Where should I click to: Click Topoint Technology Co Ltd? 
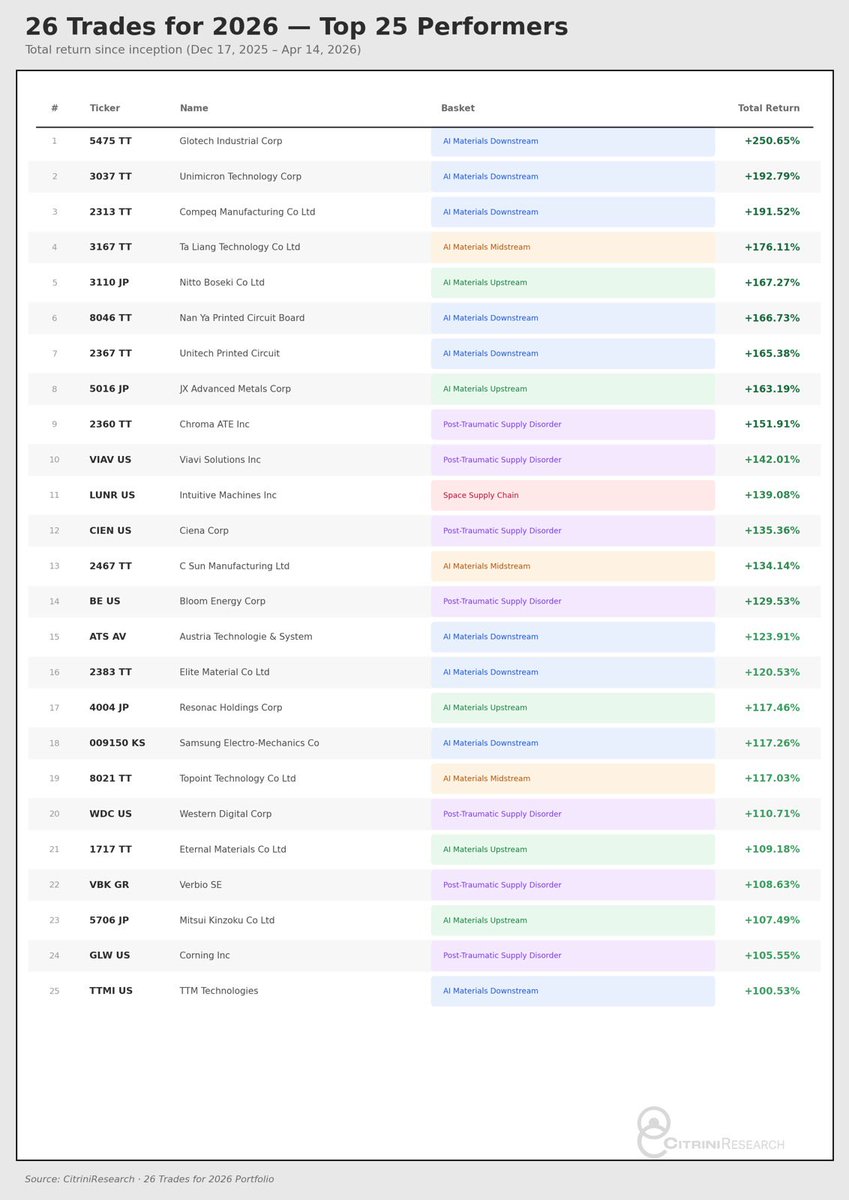(238, 779)
